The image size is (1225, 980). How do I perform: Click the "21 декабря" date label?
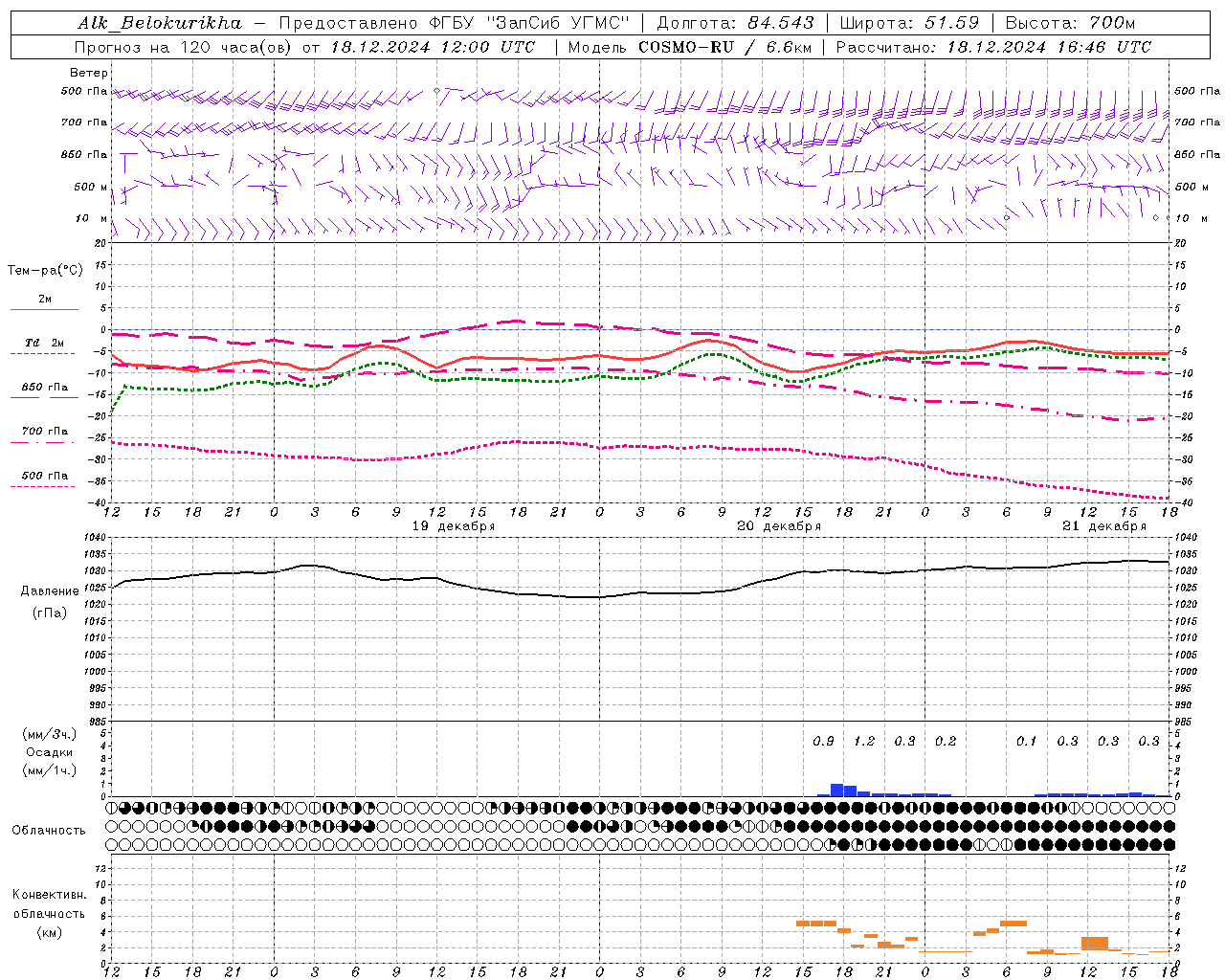coord(1104,526)
